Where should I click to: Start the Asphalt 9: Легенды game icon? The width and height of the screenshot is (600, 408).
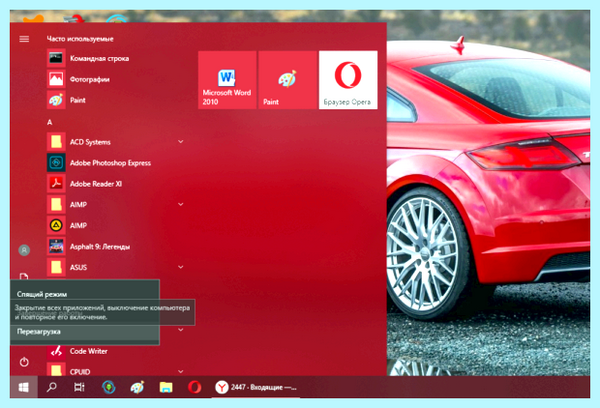[56, 246]
